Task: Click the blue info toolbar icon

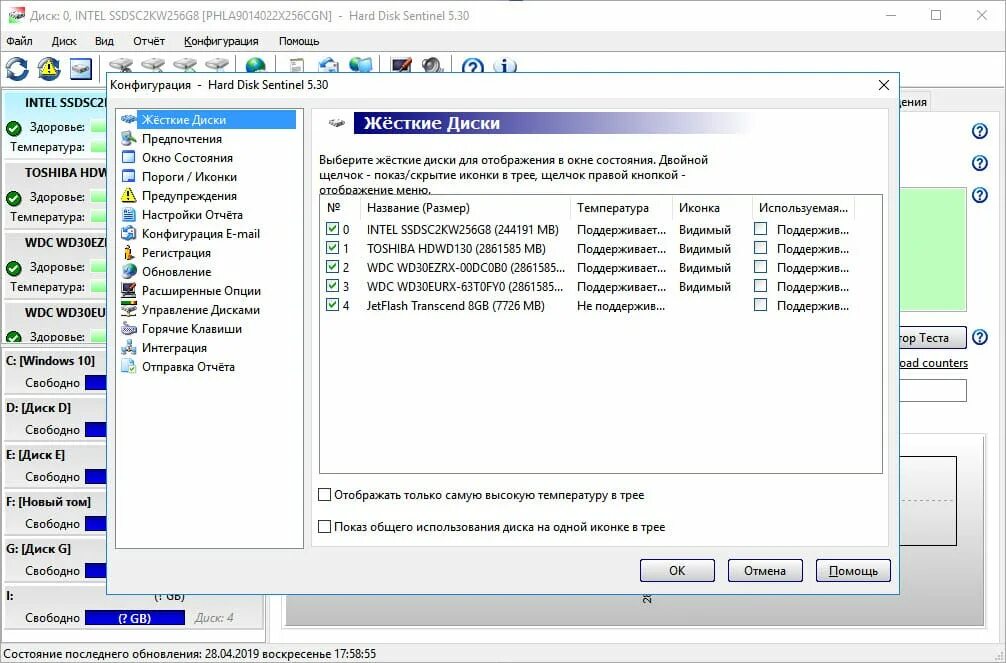Action: [505, 65]
